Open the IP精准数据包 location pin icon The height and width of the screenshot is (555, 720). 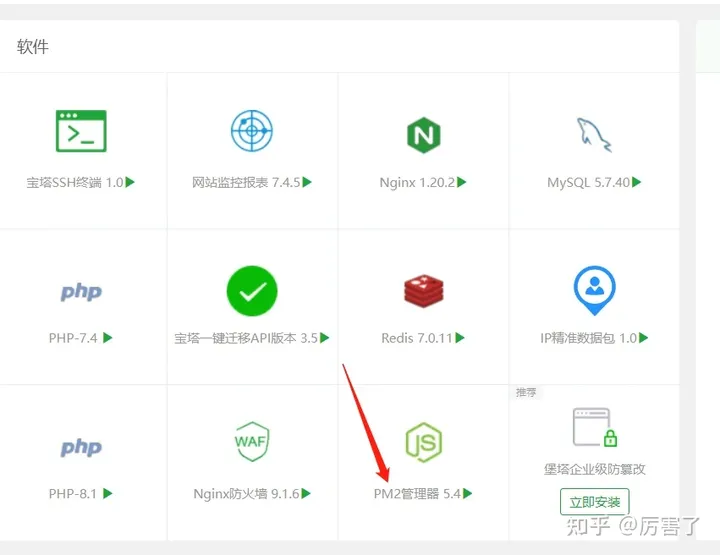[594, 290]
